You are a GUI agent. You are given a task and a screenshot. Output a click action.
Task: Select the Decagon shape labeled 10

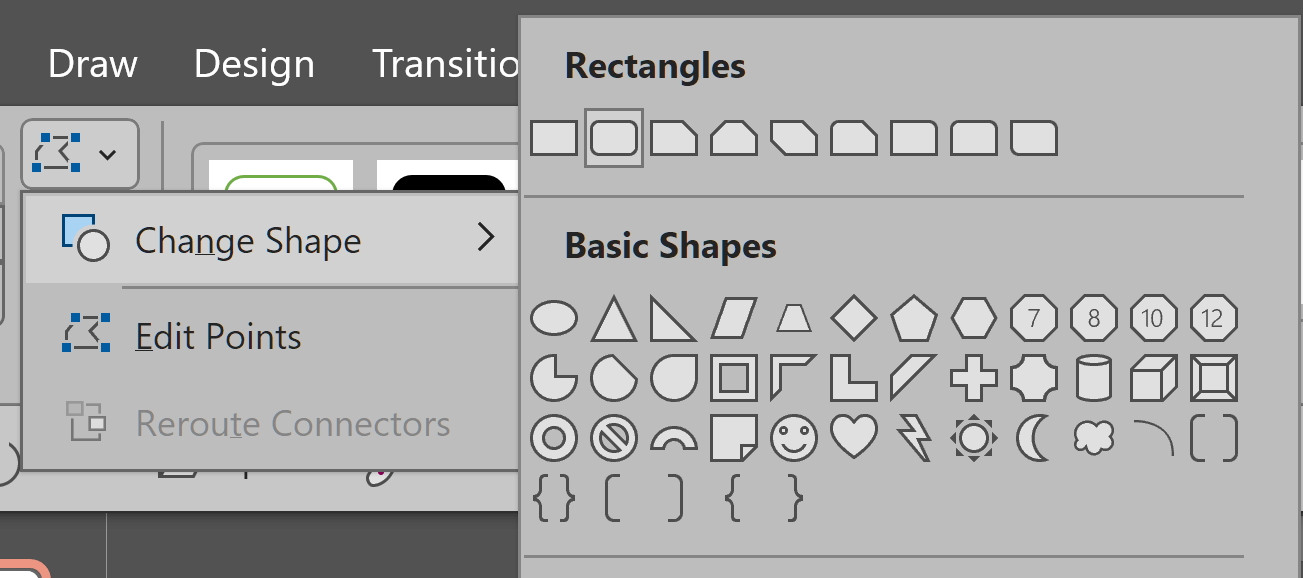click(1153, 319)
